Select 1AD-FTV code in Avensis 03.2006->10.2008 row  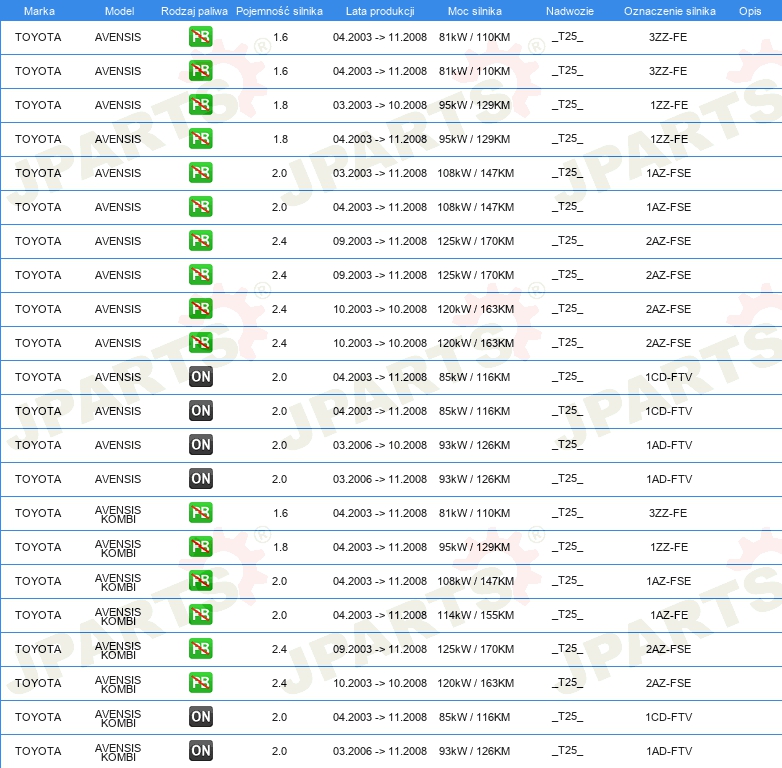(669, 445)
